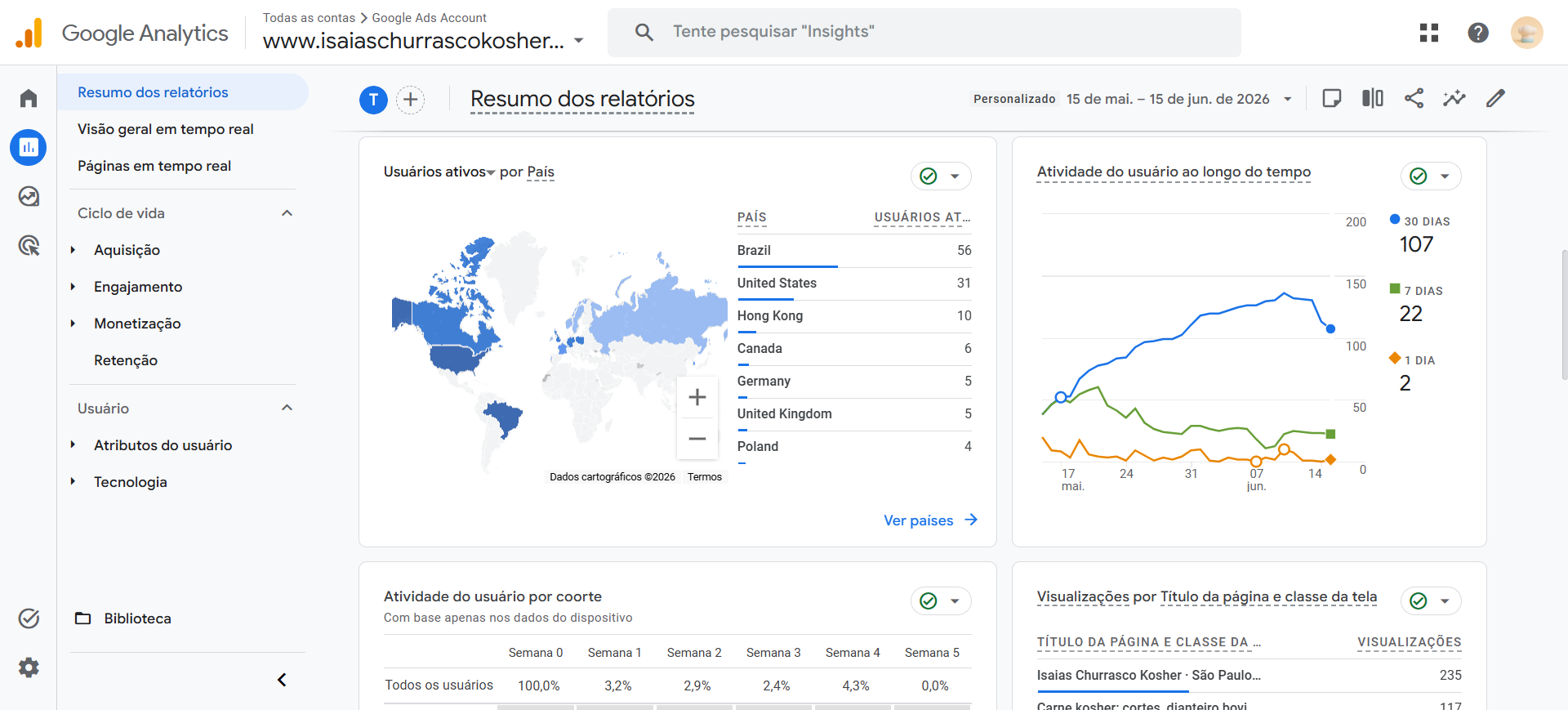Click Todas as contas breadcrumb
Image resolution: width=1568 pixels, height=710 pixels.
(309, 18)
